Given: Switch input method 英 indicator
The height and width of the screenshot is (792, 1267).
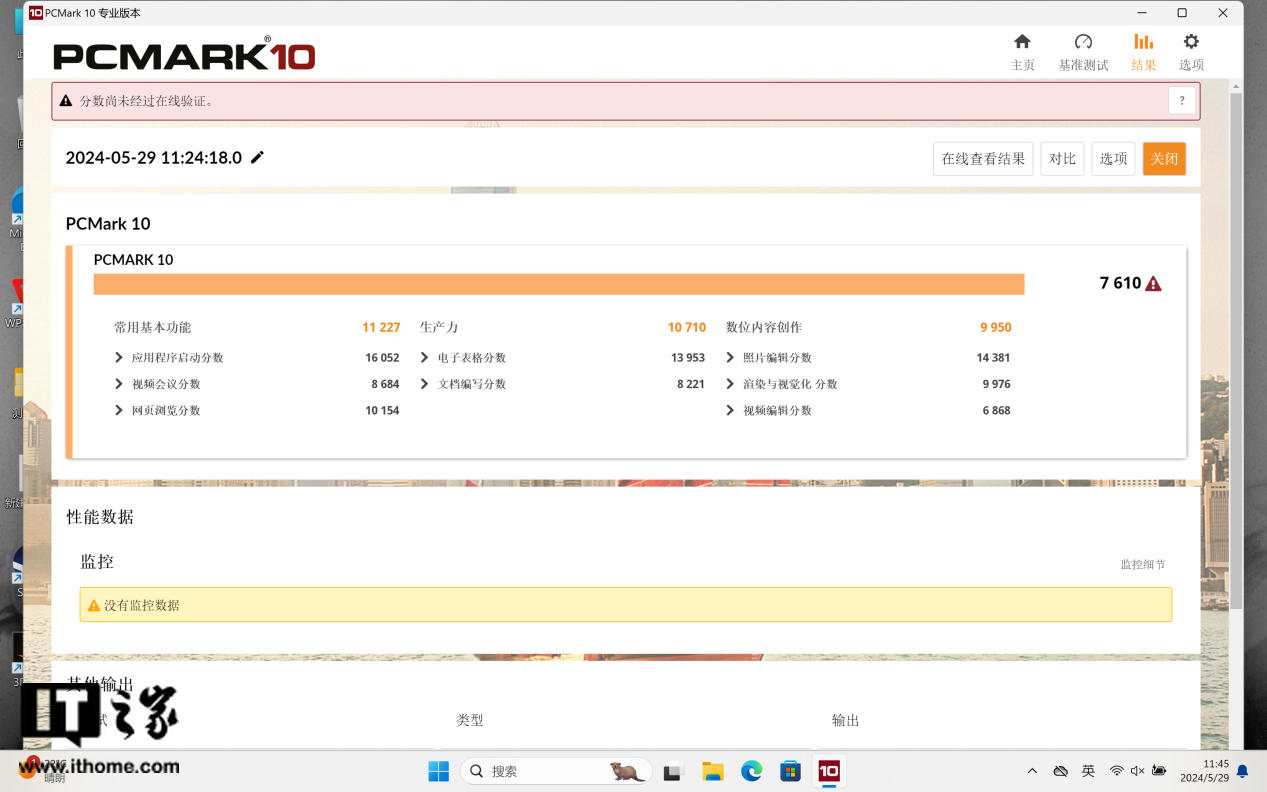Looking at the screenshot, I should coord(1089,771).
